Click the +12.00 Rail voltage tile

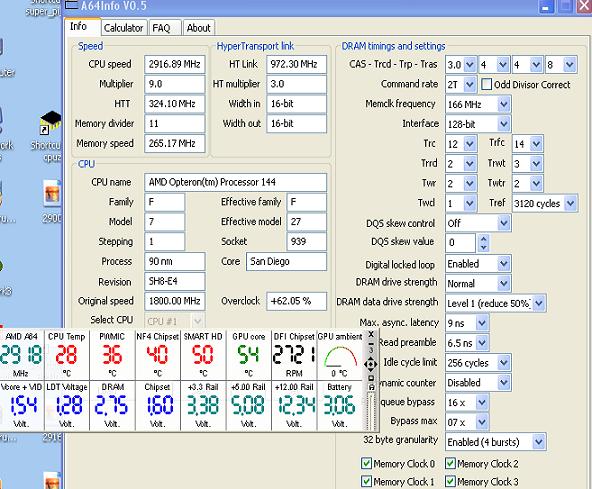tap(294, 406)
